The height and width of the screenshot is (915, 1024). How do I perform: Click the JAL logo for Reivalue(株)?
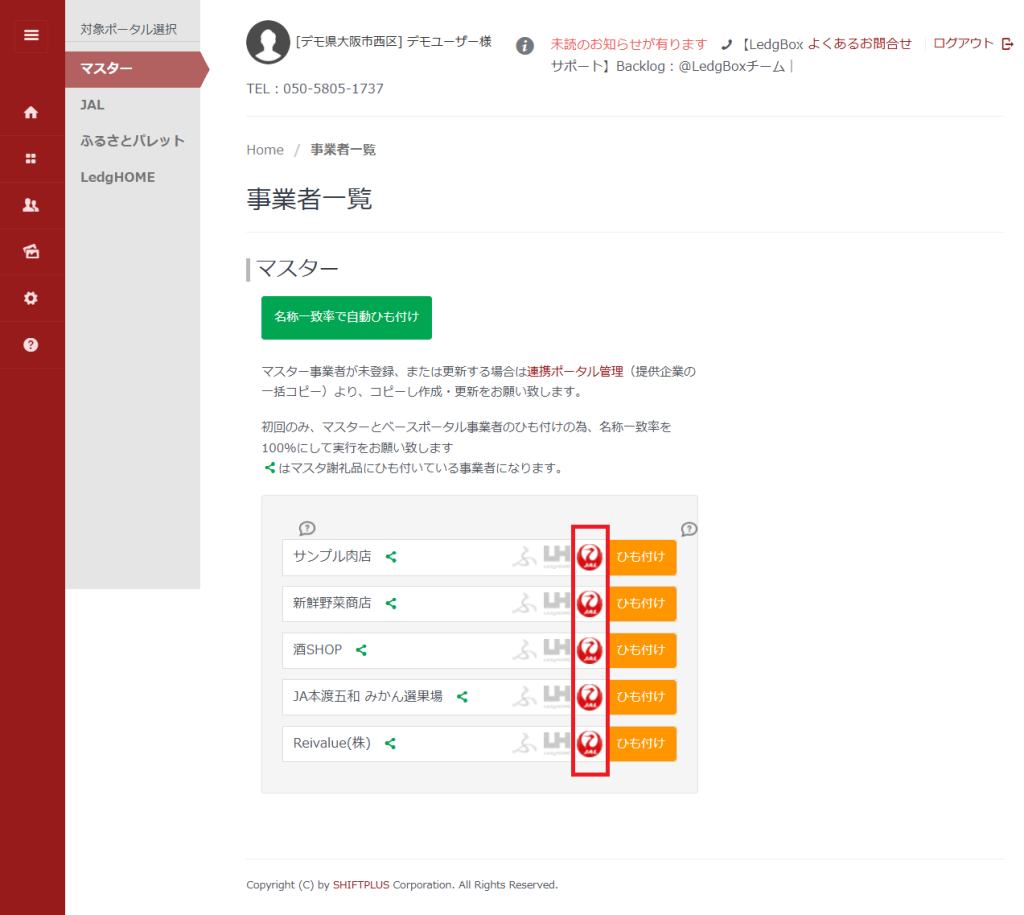pyautogui.click(x=590, y=743)
